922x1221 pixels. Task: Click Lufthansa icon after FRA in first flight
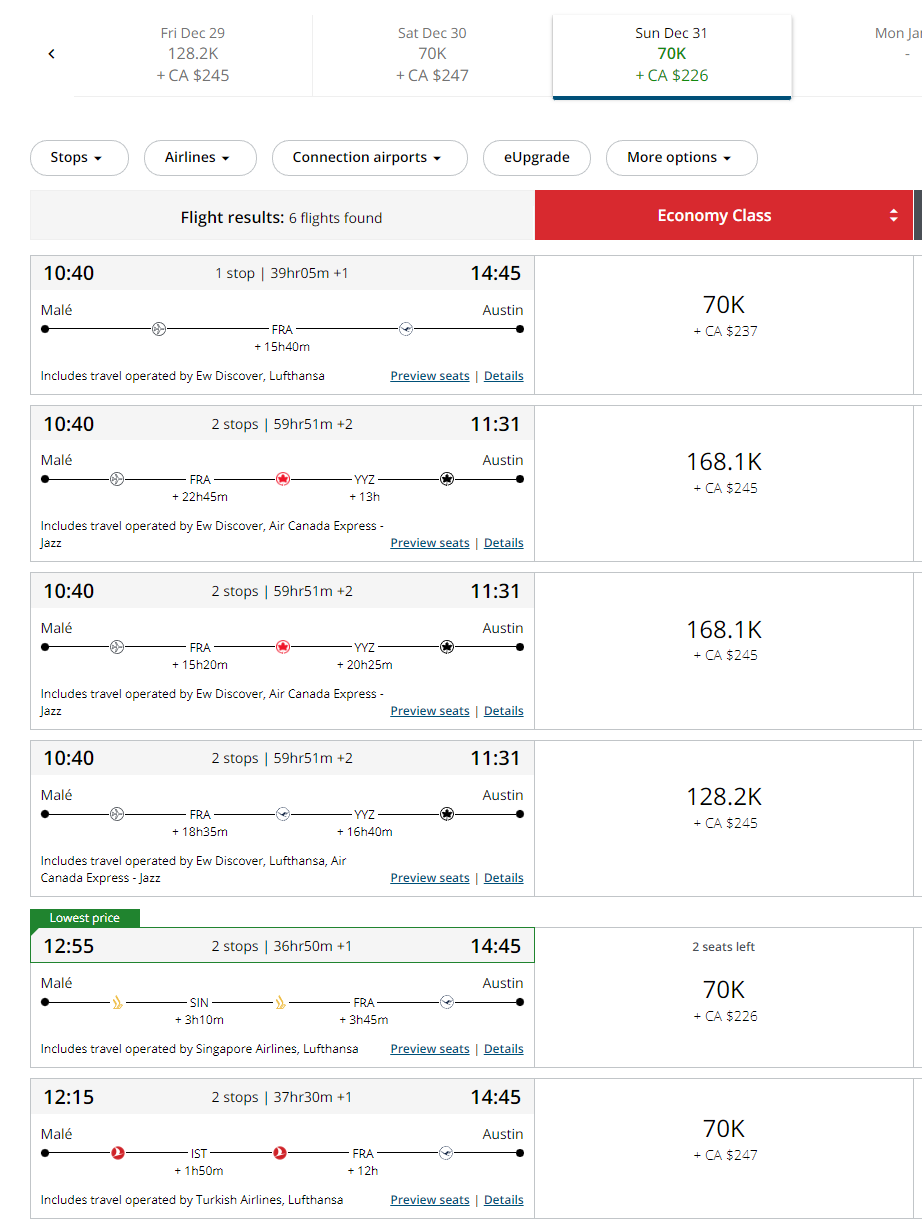(x=406, y=328)
